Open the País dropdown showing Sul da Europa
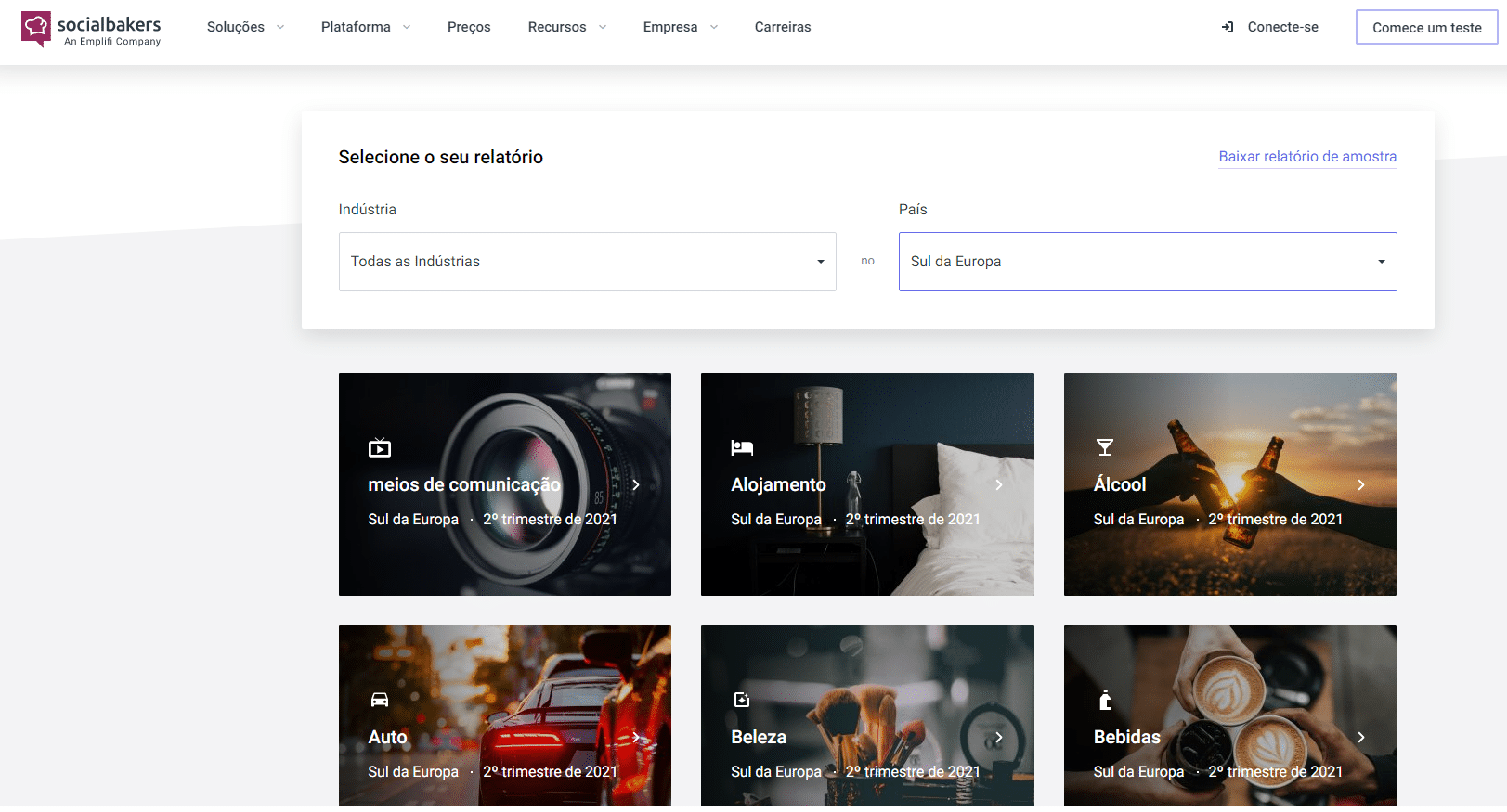This screenshot has height=812, width=1507. [x=1147, y=262]
